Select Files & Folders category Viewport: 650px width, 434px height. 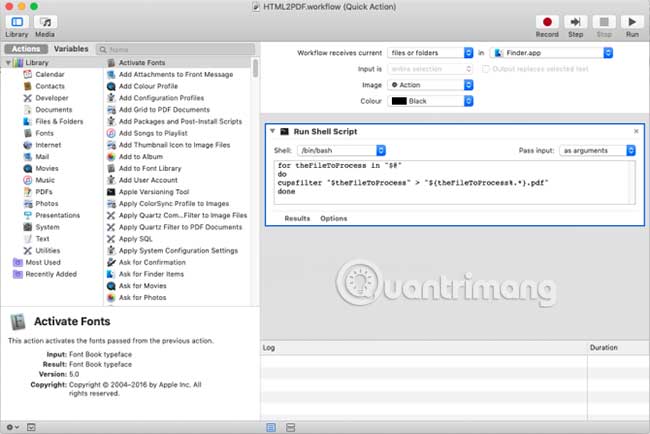59,121
